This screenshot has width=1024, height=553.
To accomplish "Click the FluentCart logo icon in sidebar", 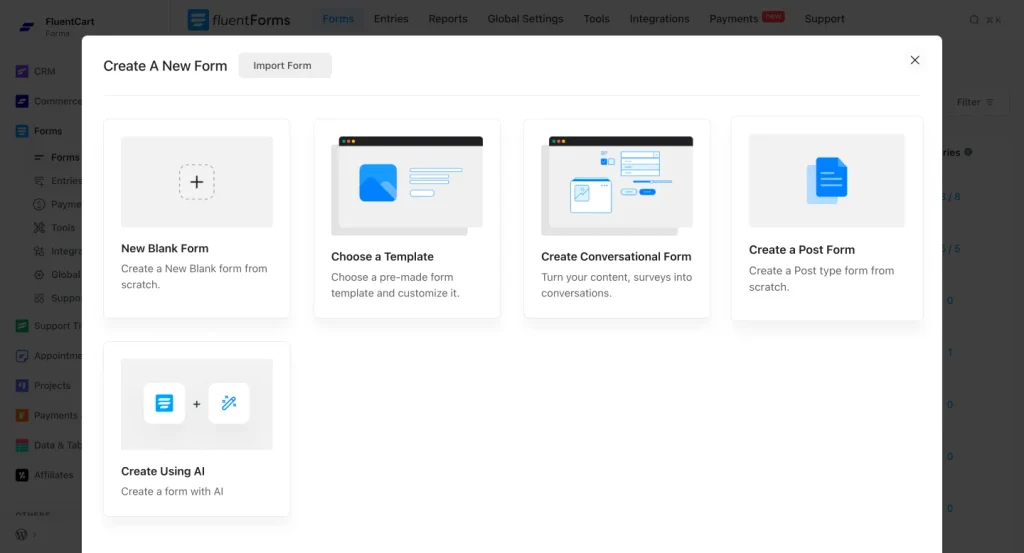I will point(27,27).
